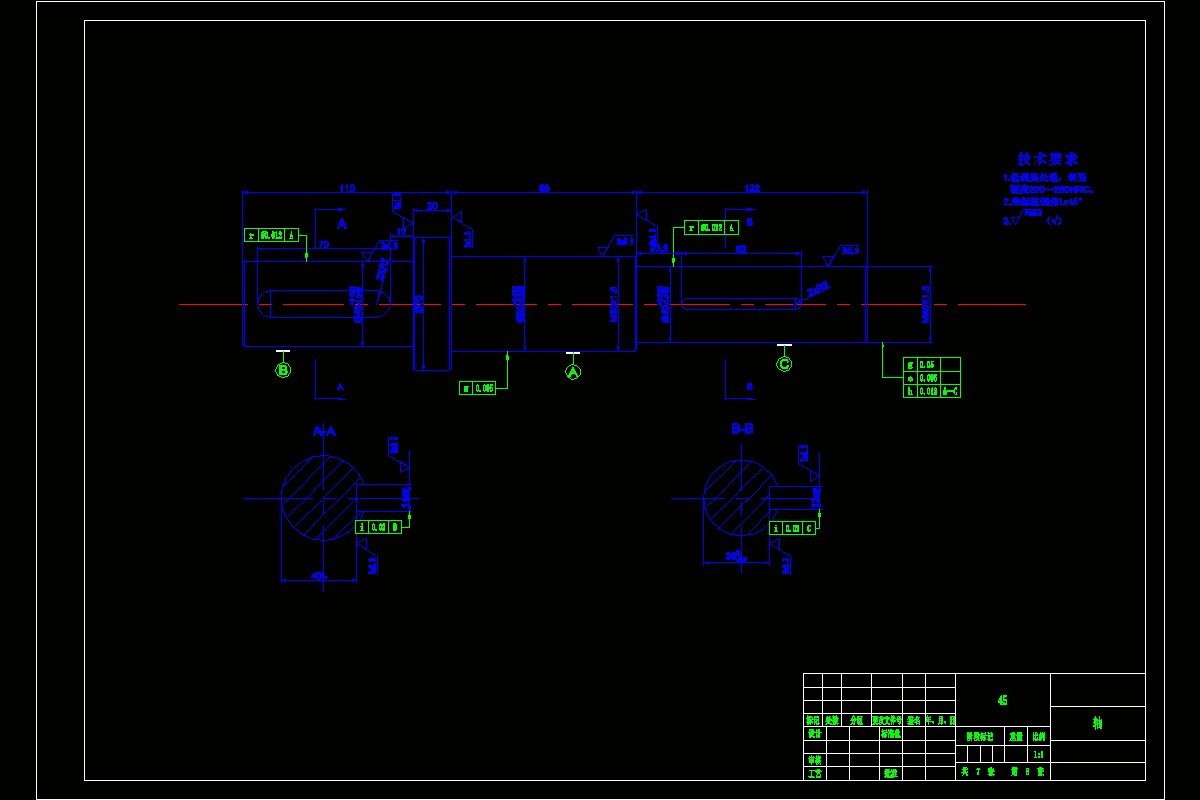Select datum circle A under the shaft

pos(573,371)
